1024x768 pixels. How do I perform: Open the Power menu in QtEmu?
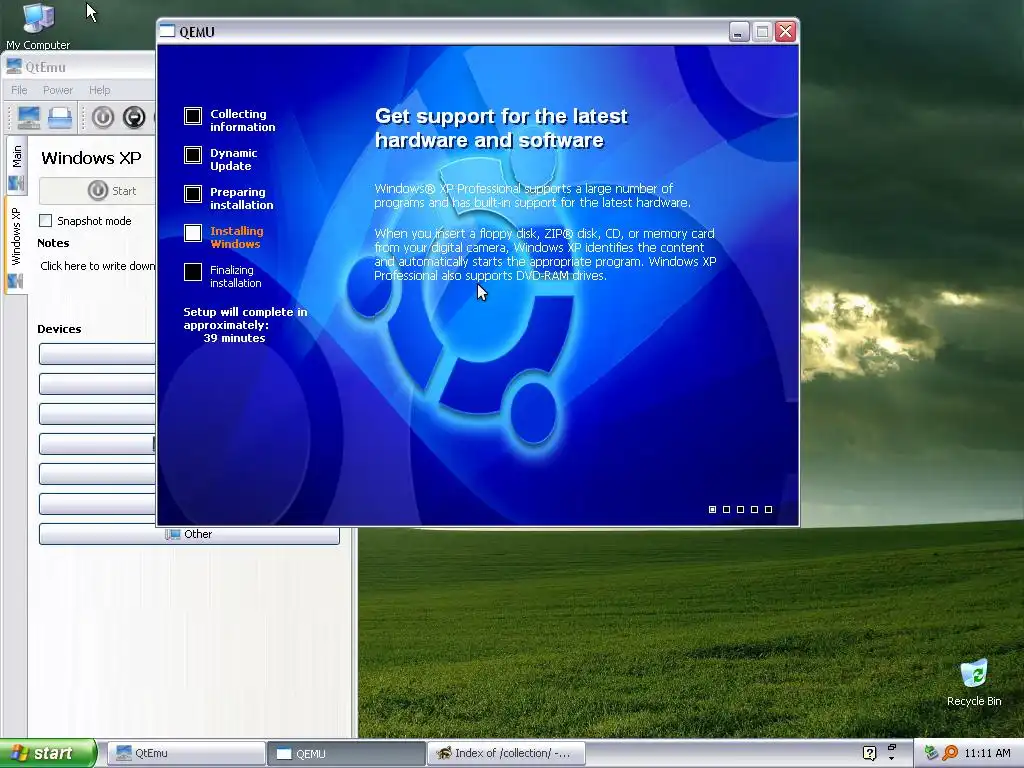(57, 90)
